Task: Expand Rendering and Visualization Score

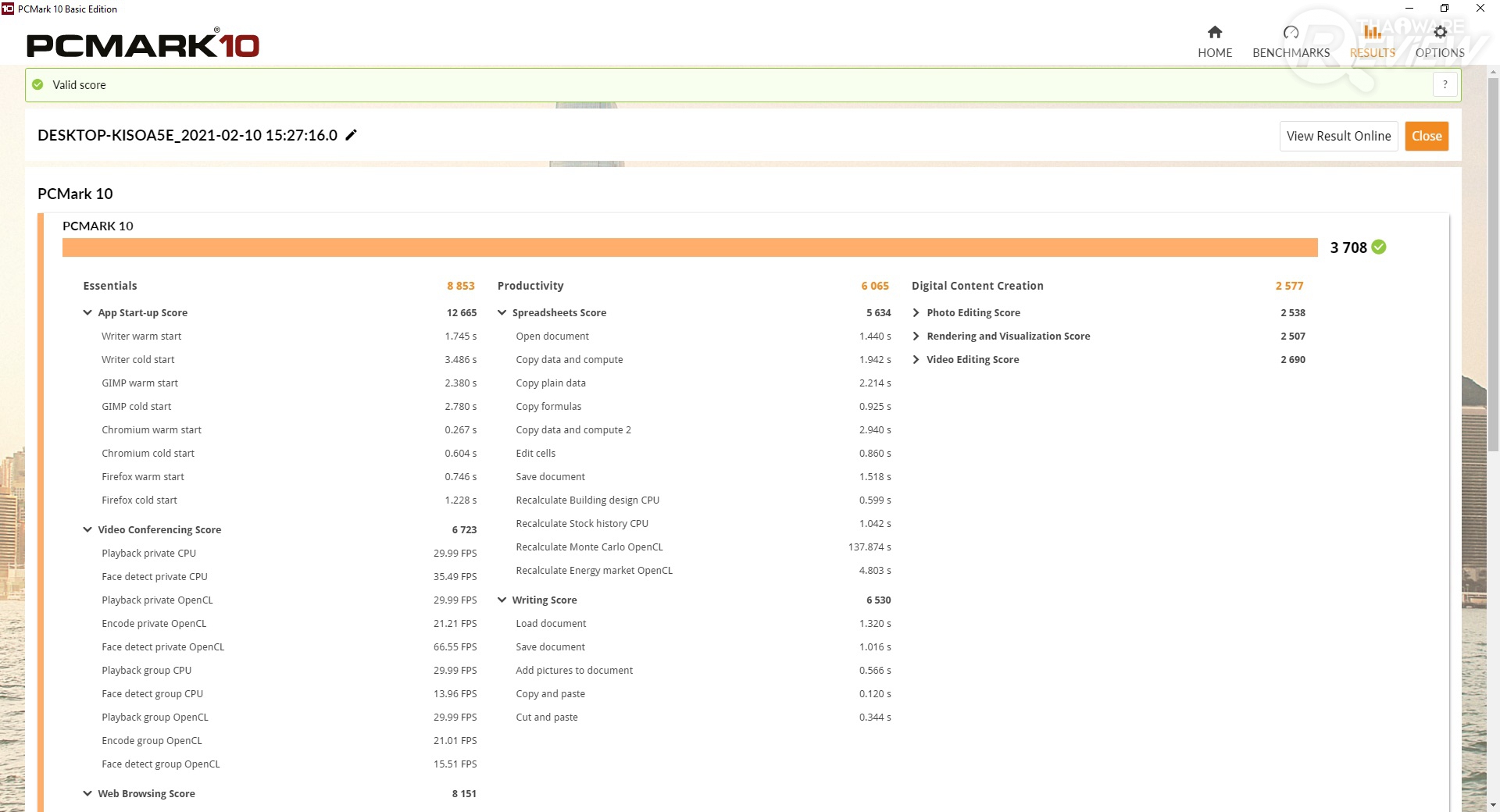Action: click(916, 336)
